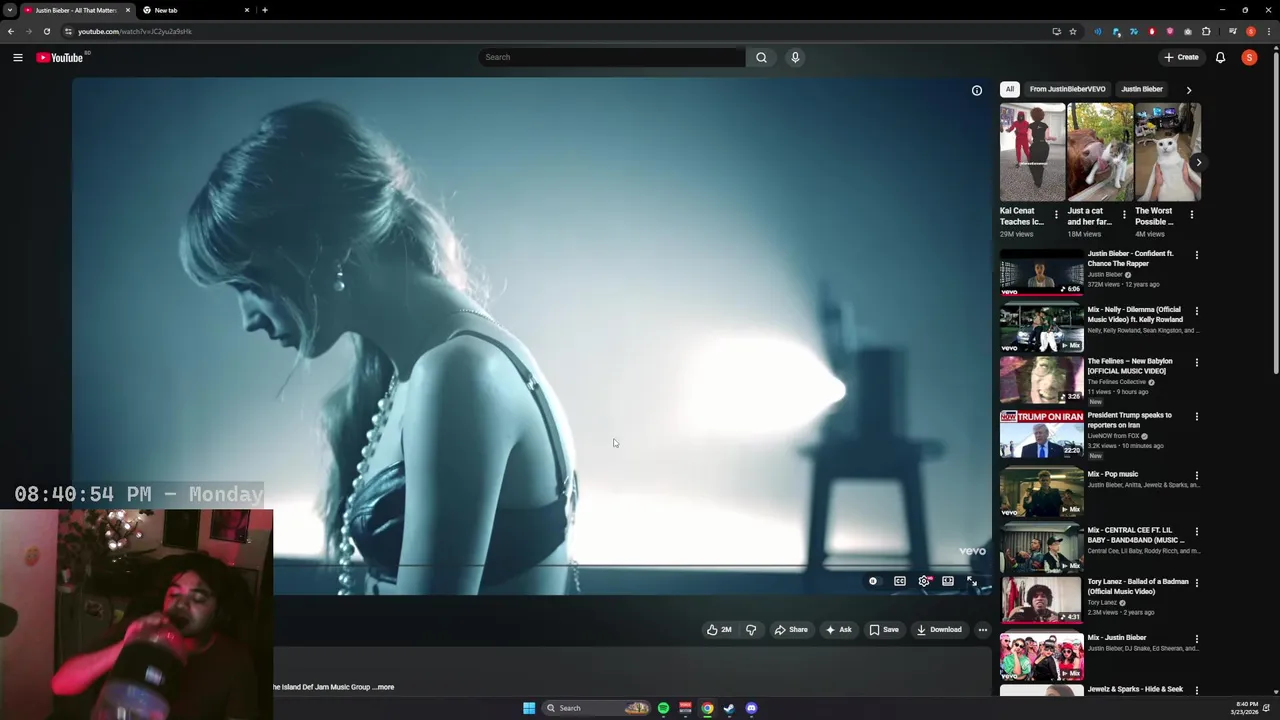Download the video
This screenshot has width=1280, height=720.
coord(939,630)
